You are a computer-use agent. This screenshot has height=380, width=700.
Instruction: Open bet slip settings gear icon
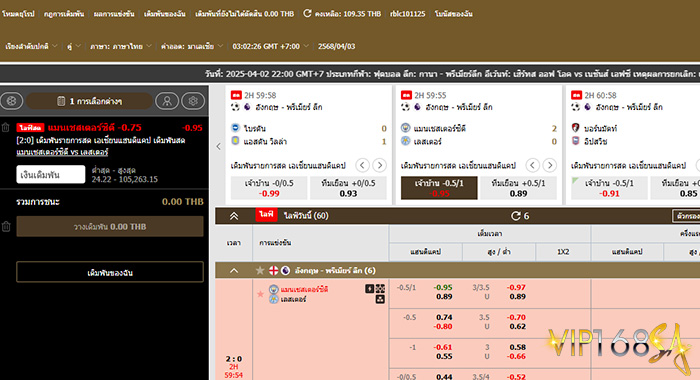click(x=193, y=101)
